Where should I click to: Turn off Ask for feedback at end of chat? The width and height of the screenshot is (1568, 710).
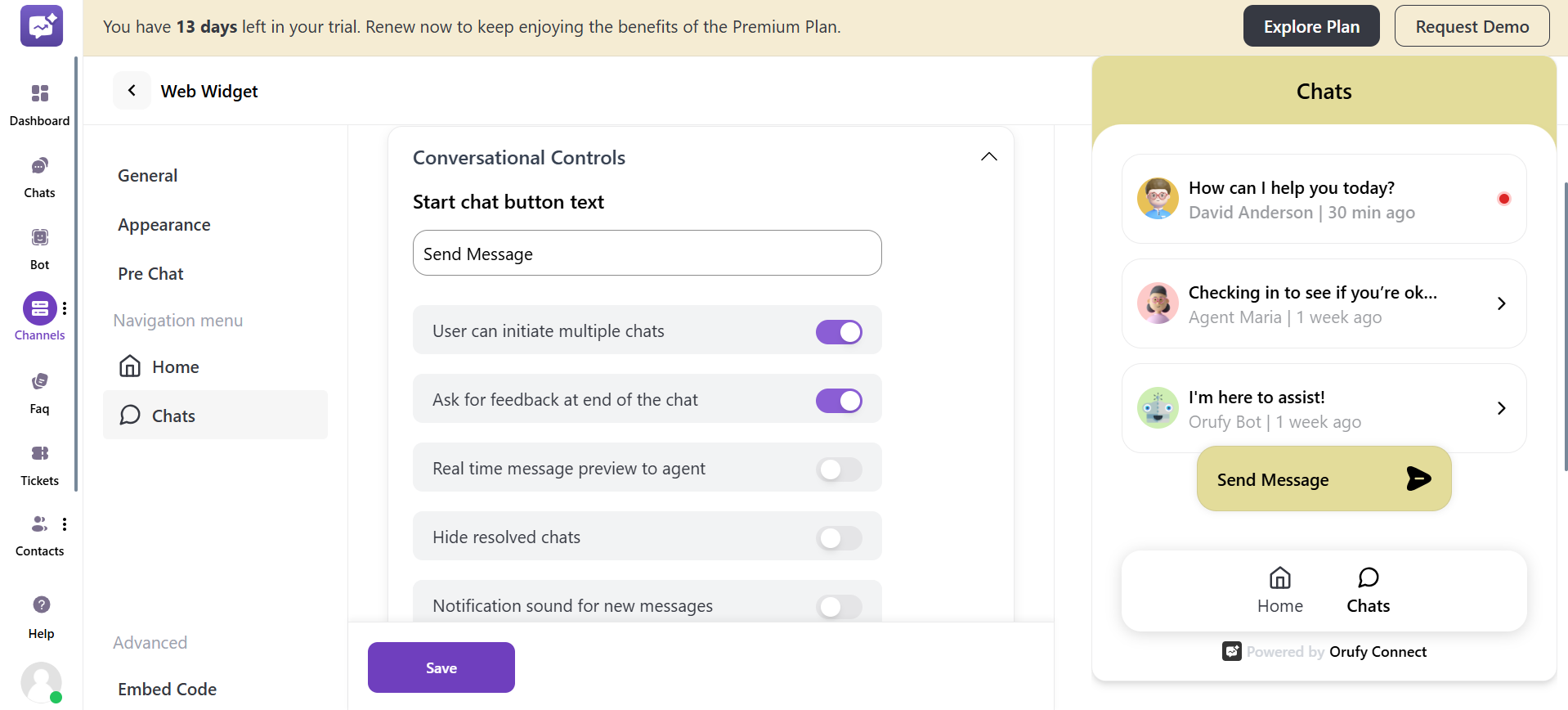point(839,400)
